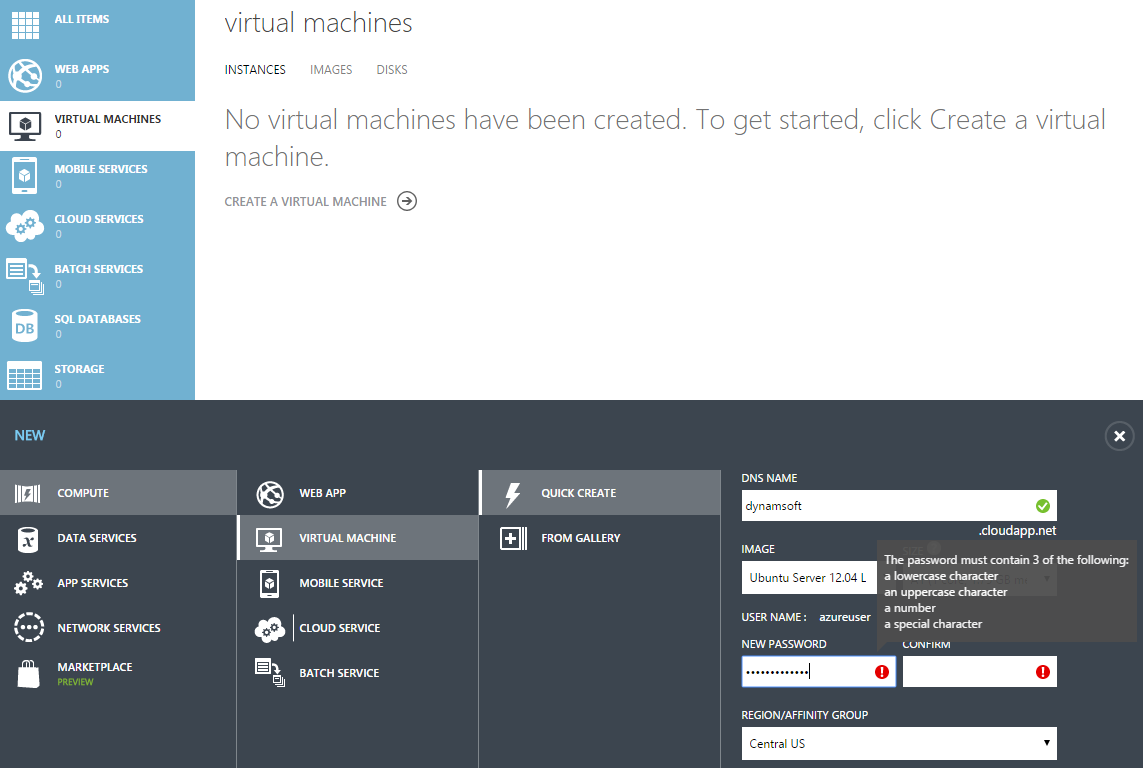1143x768 pixels.
Task: Open the Cloud Services gear-cloud icon
Action: (x=24, y=226)
